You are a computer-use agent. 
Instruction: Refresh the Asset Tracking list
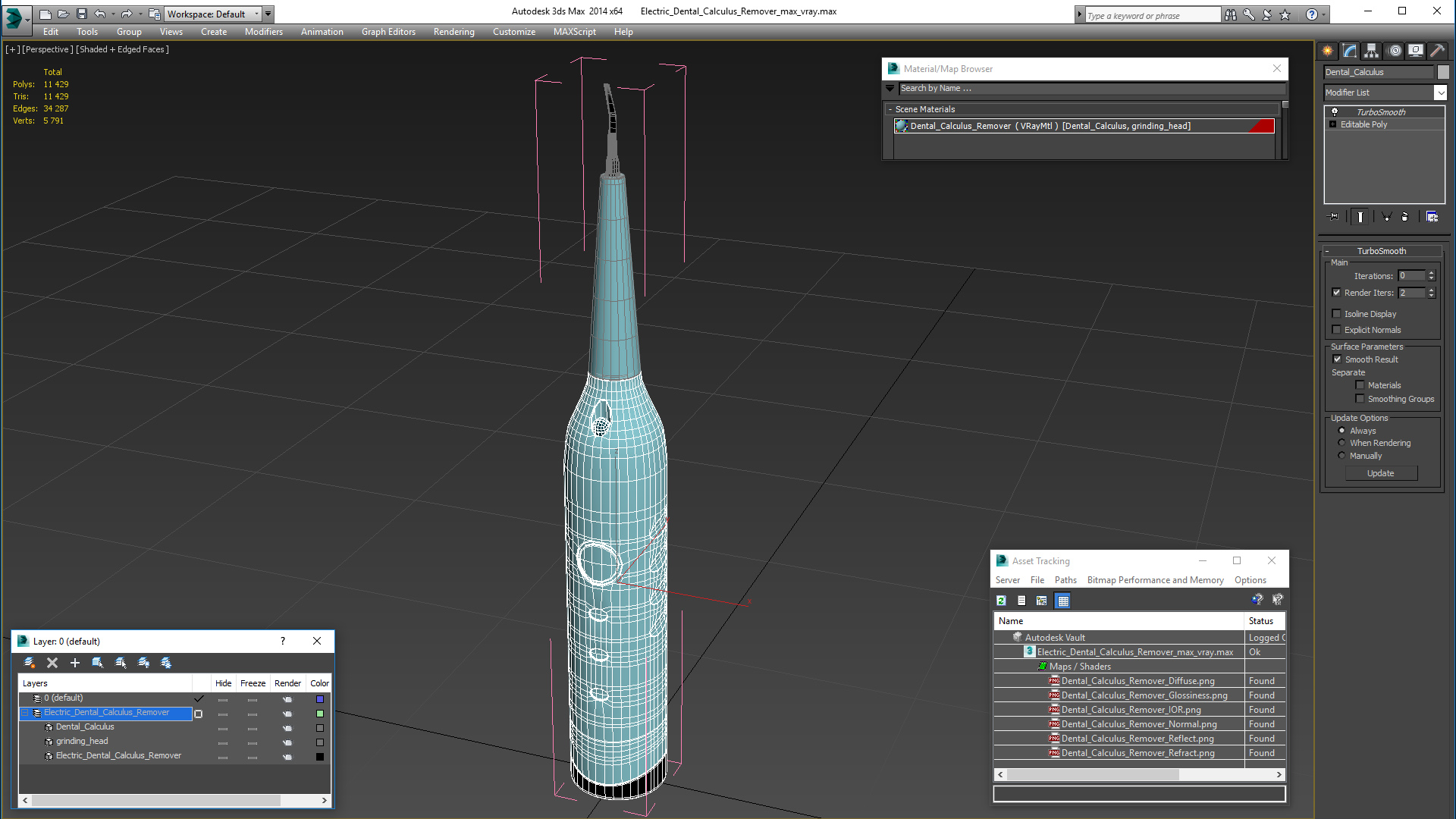pyautogui.click(x=1001, y=601)
